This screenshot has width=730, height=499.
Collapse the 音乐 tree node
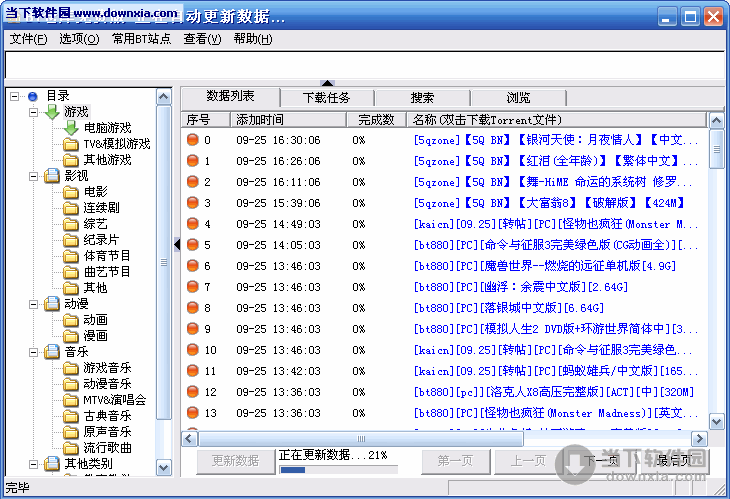click(33, 352)
